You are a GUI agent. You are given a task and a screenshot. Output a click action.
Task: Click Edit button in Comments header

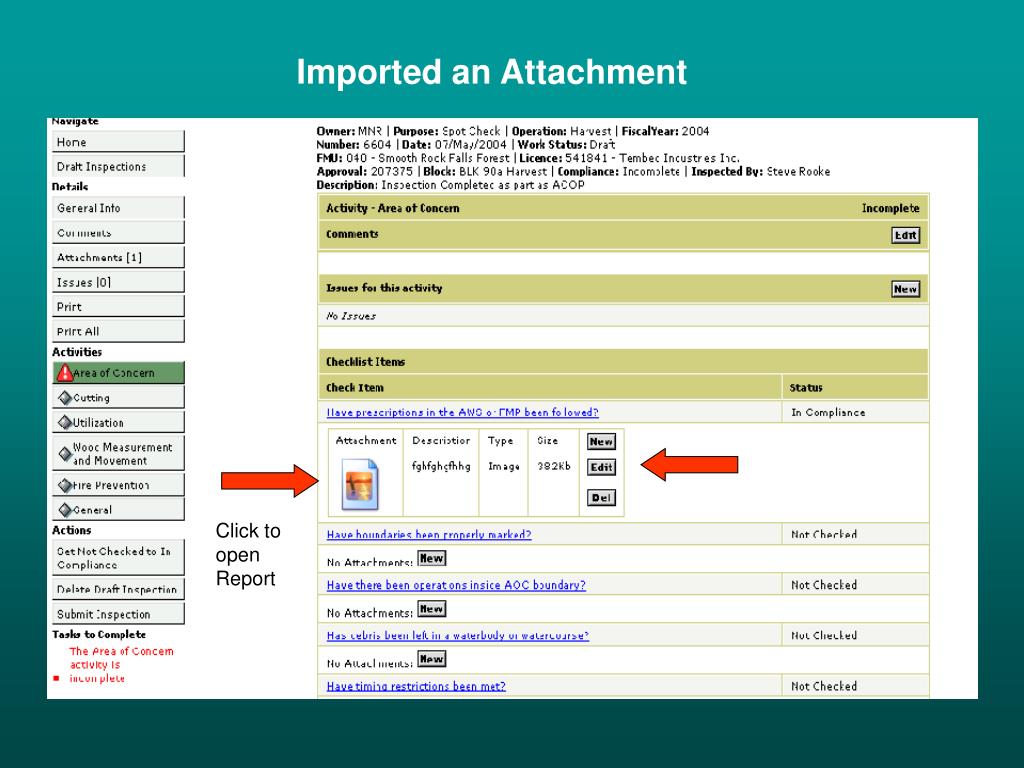point(905,235)
